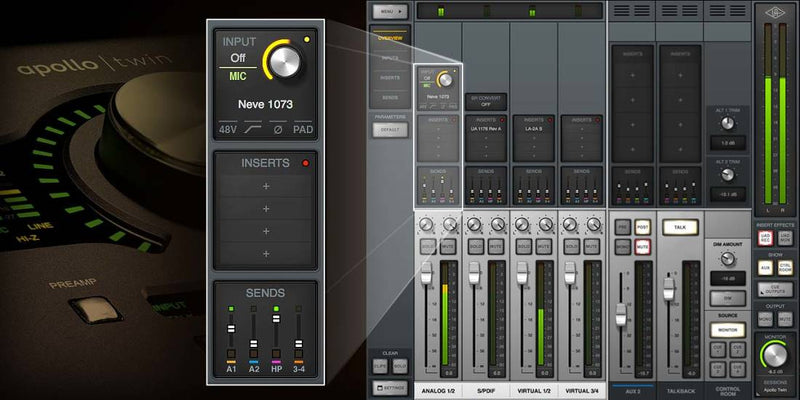
Task: Toggle MUTE on the AUX 2 channel
Action: pos(642,247)
